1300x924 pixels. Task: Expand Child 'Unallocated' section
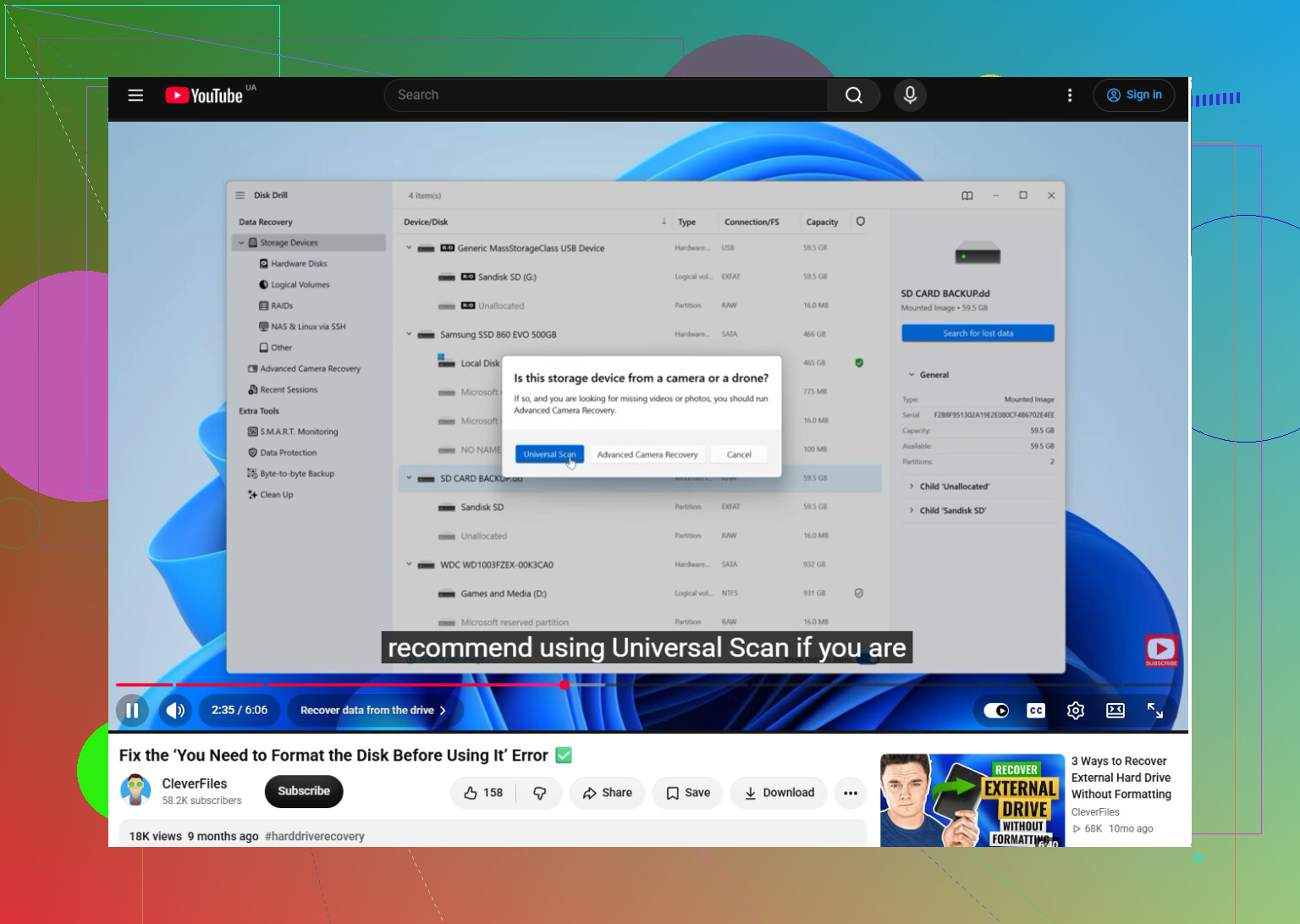pyautogui.click(x=912, y=487)
